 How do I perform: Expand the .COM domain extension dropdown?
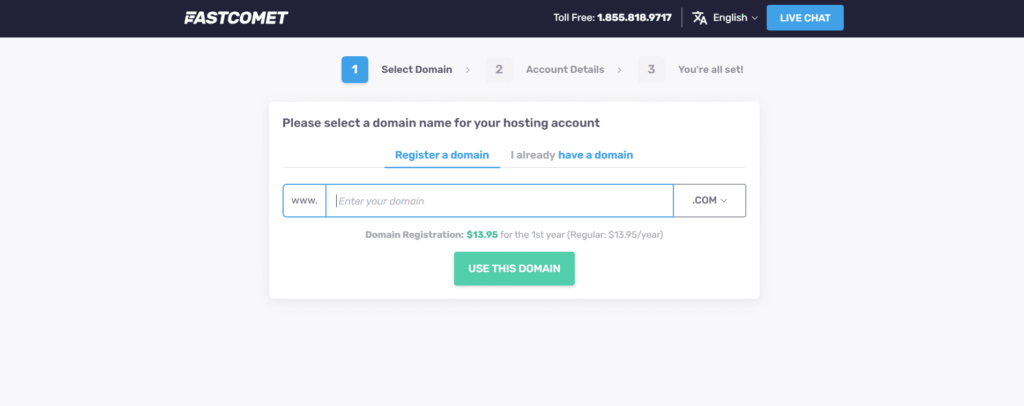[709, 201]
